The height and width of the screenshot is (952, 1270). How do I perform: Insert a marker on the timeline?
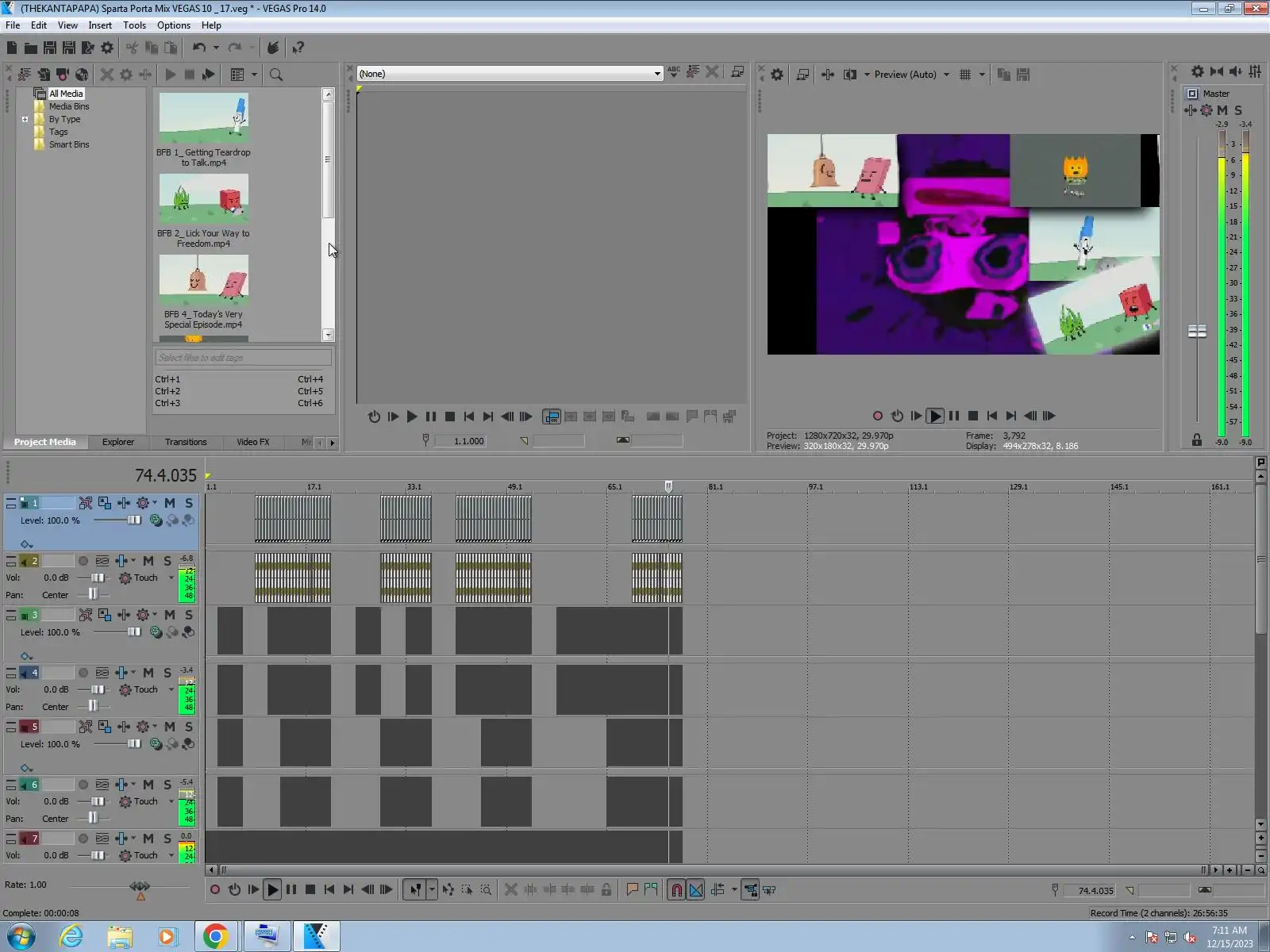[632, 890]
